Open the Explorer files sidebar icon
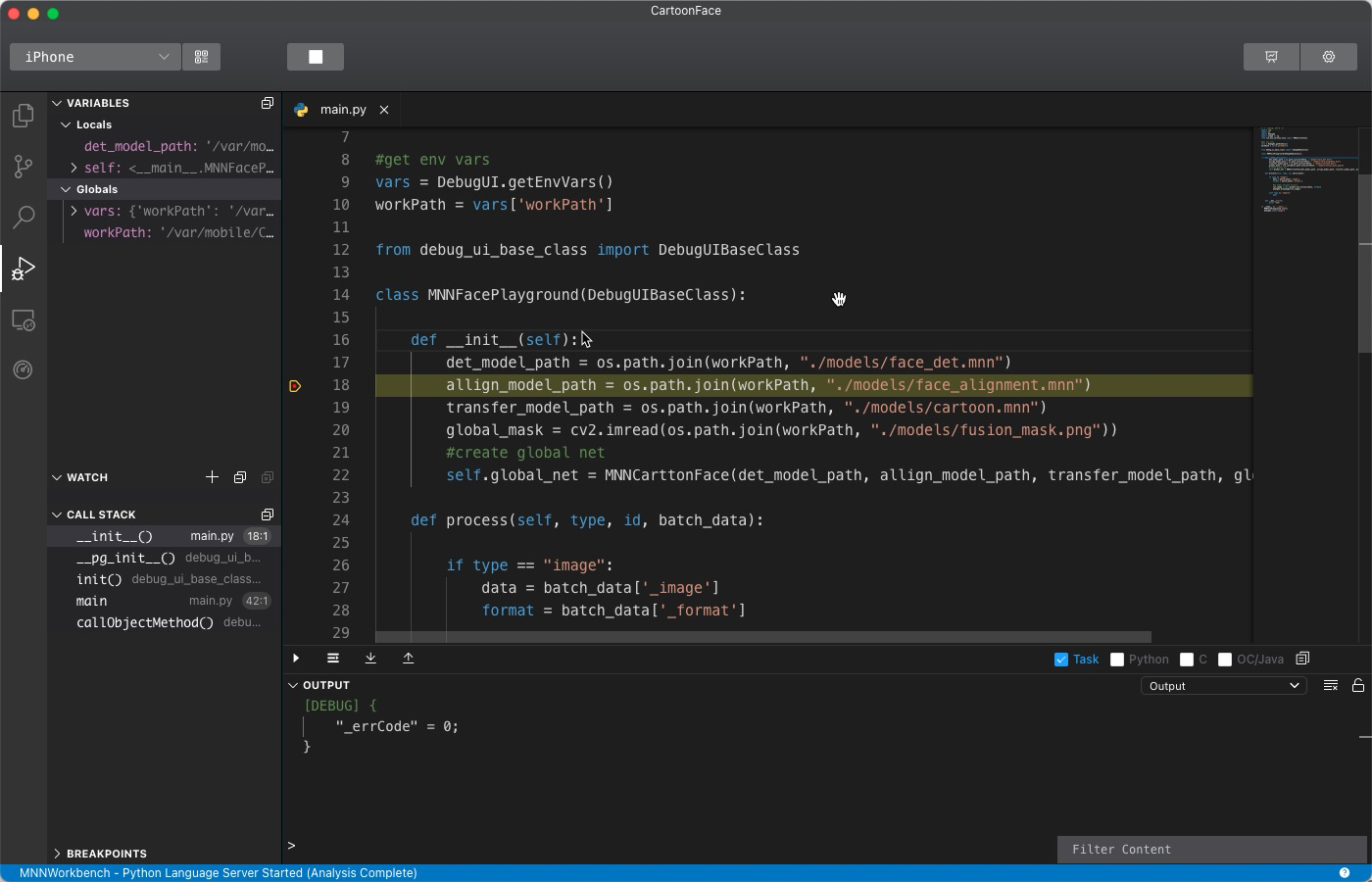The image size is (1372, 882). pos(23,116)
